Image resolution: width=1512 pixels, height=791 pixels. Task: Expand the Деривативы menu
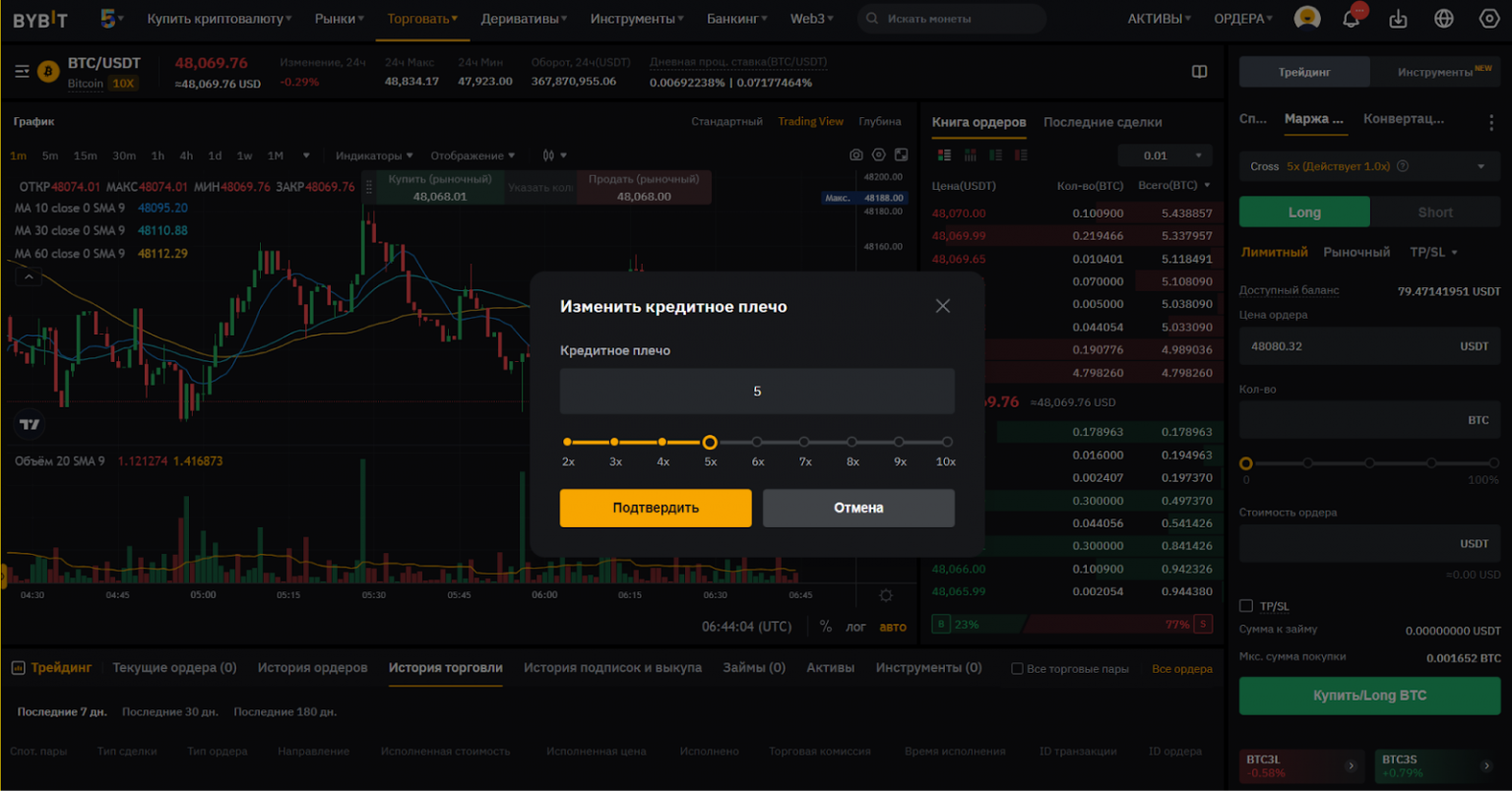pos(524,19)
